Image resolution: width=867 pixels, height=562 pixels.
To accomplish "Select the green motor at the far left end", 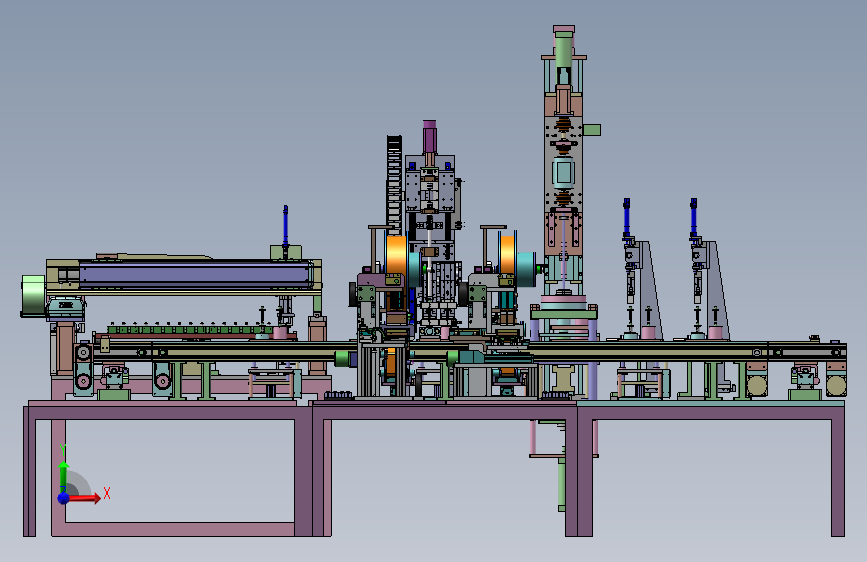I will 33,296.
